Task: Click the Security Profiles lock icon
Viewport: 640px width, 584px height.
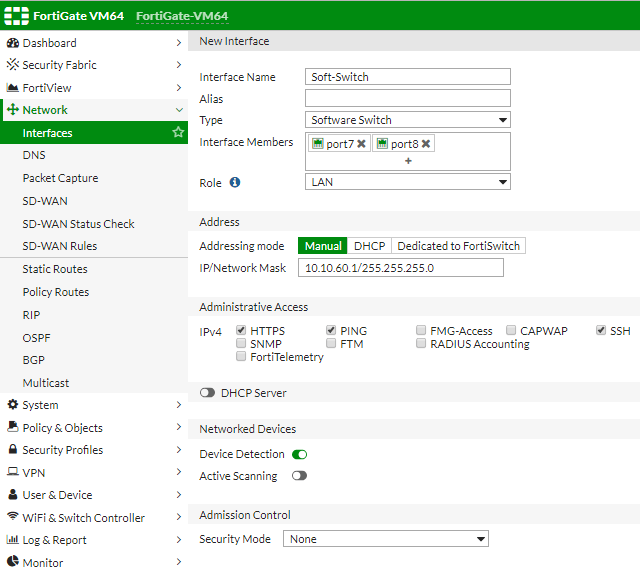Action: (x=13, y=449)
